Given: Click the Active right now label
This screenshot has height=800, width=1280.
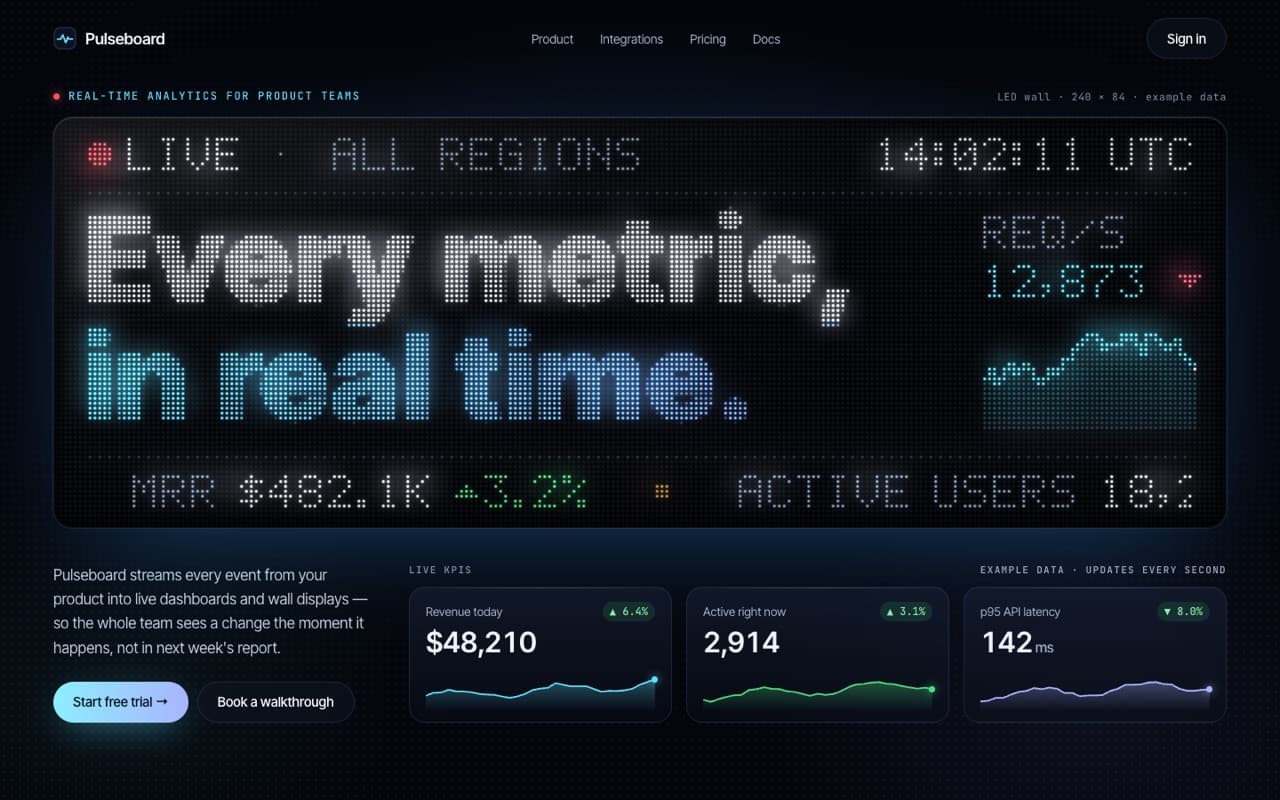Looking at the screenshot, I should 744,612.
